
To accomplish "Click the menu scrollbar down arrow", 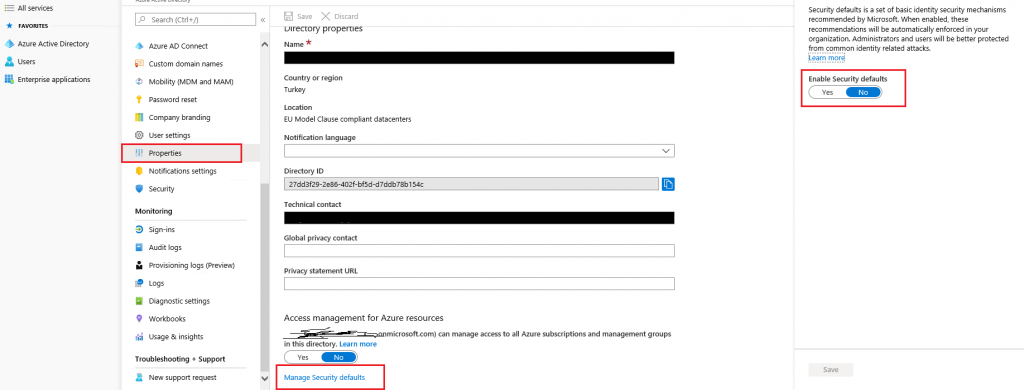I will coord(264,378).
